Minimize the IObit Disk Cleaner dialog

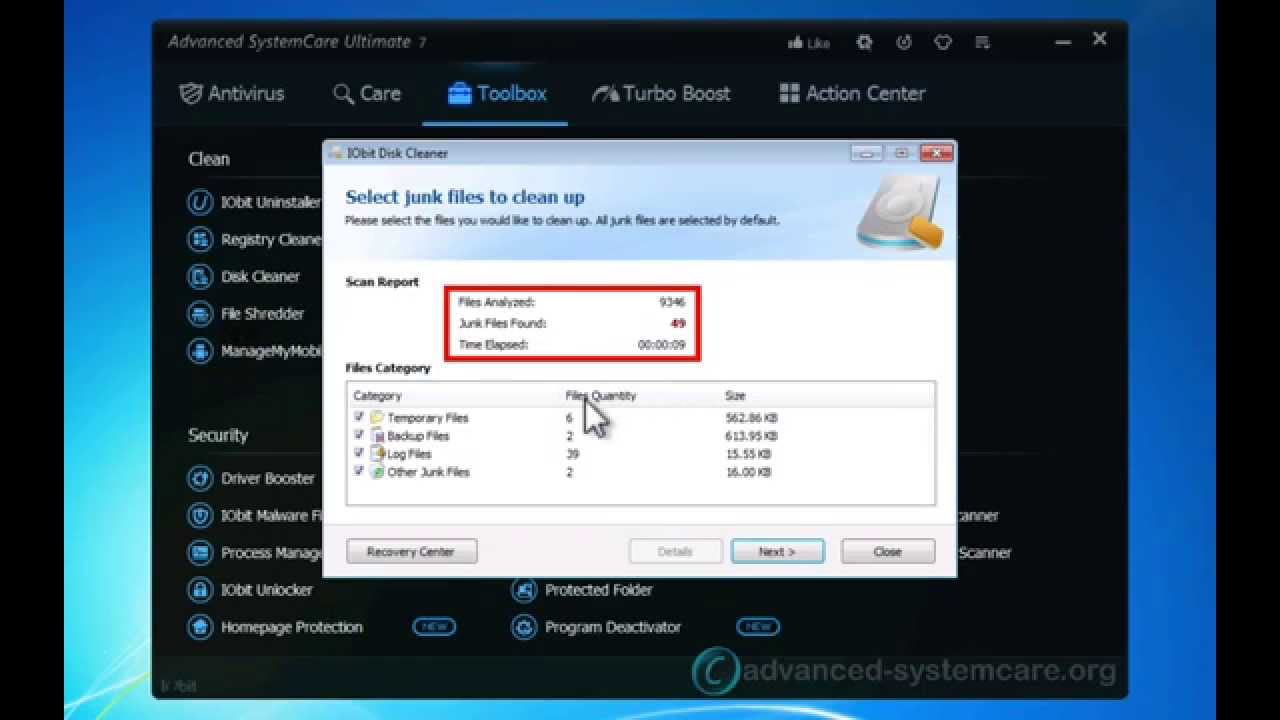[866, 153]
